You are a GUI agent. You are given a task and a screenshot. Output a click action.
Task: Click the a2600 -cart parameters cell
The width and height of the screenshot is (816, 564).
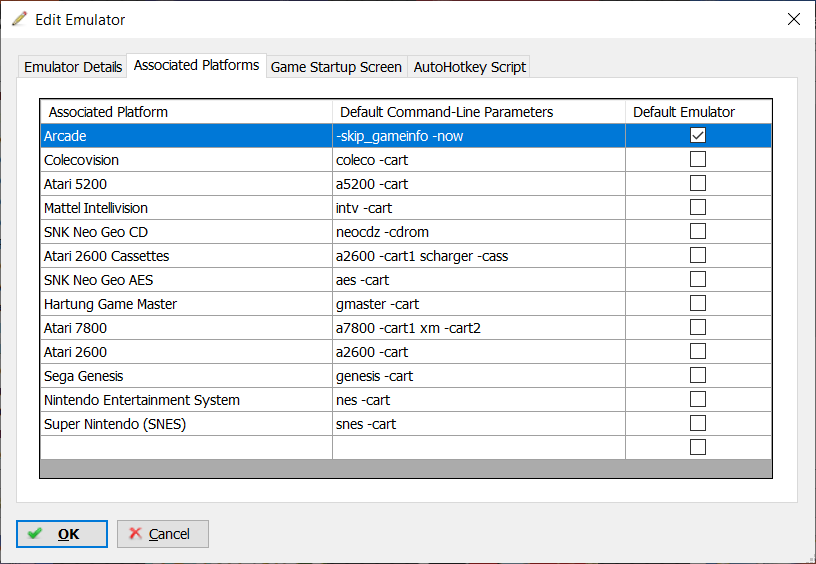(x=479, y=352)
